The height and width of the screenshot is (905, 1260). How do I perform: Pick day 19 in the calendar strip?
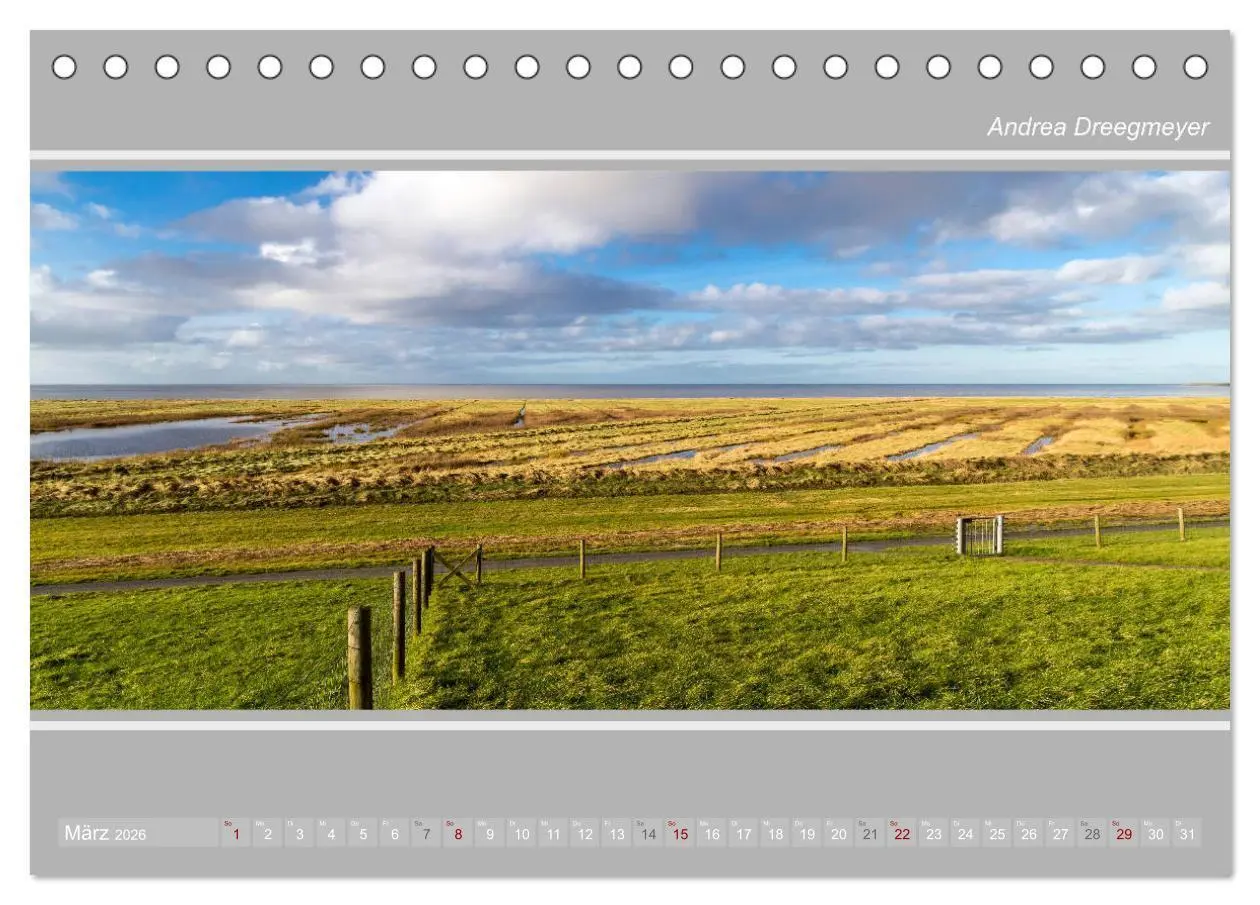click(x=807, y=833)
